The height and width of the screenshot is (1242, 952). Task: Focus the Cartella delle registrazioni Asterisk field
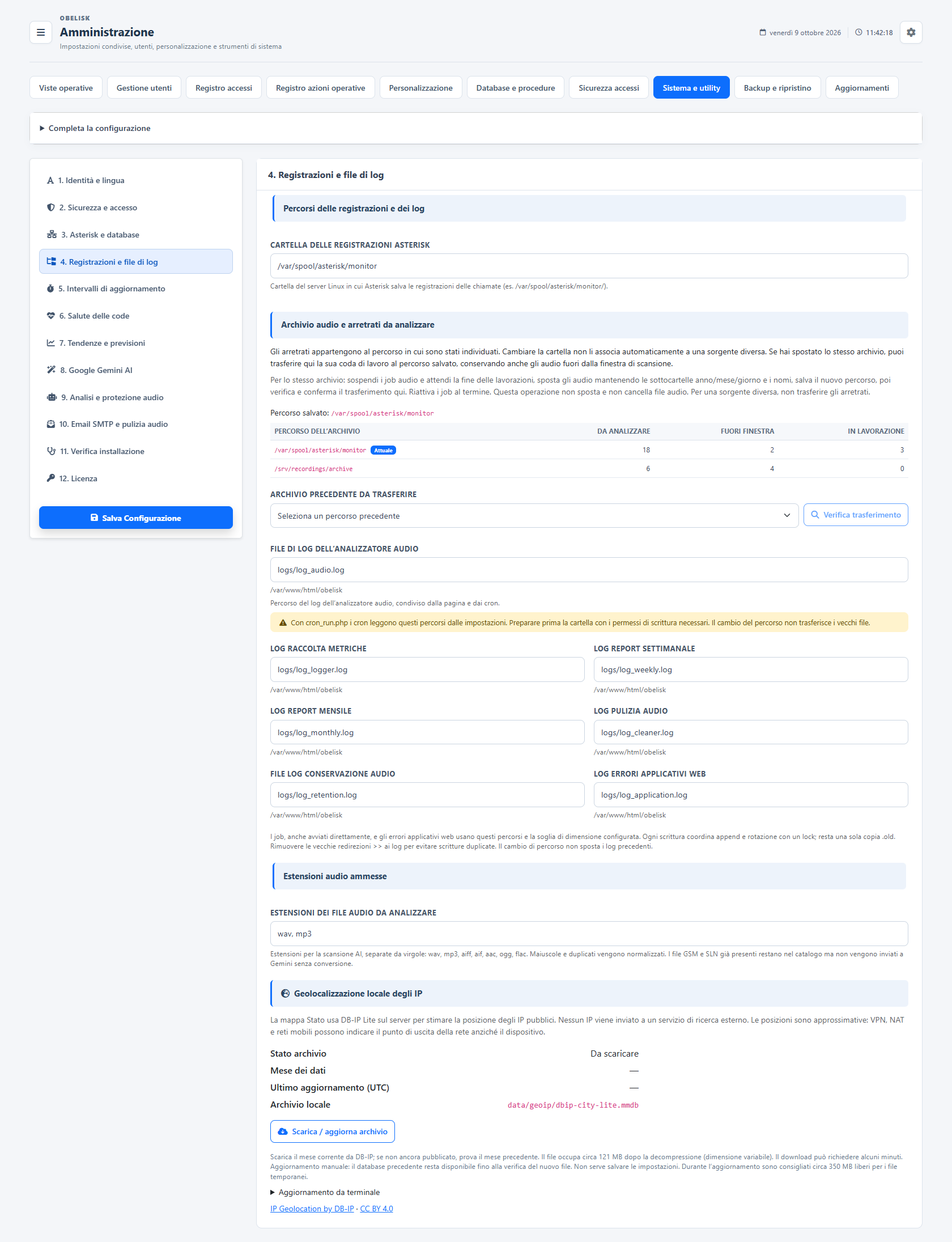click(589, 266)
